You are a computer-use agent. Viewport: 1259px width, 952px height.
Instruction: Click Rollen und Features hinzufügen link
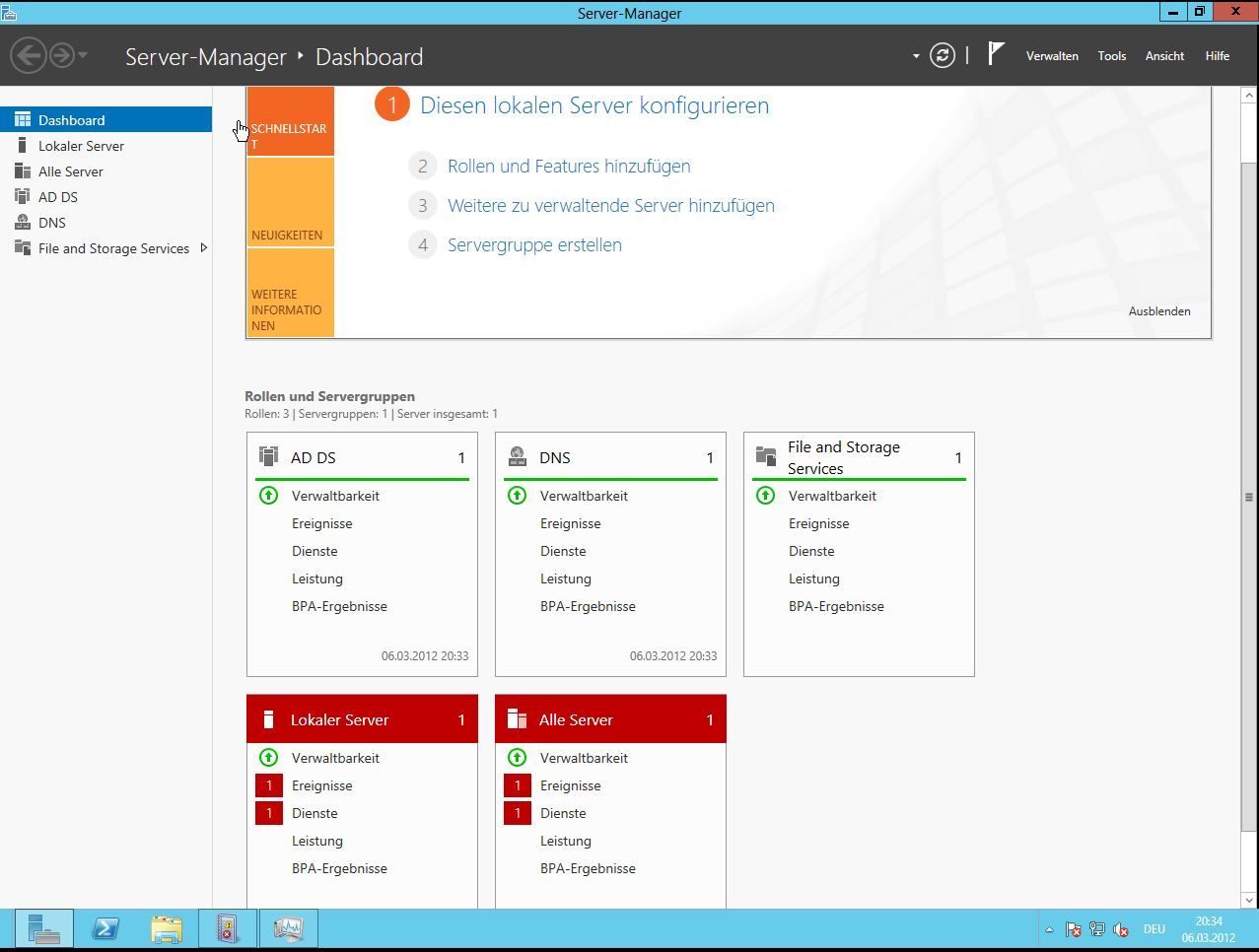tap(569, 166)
